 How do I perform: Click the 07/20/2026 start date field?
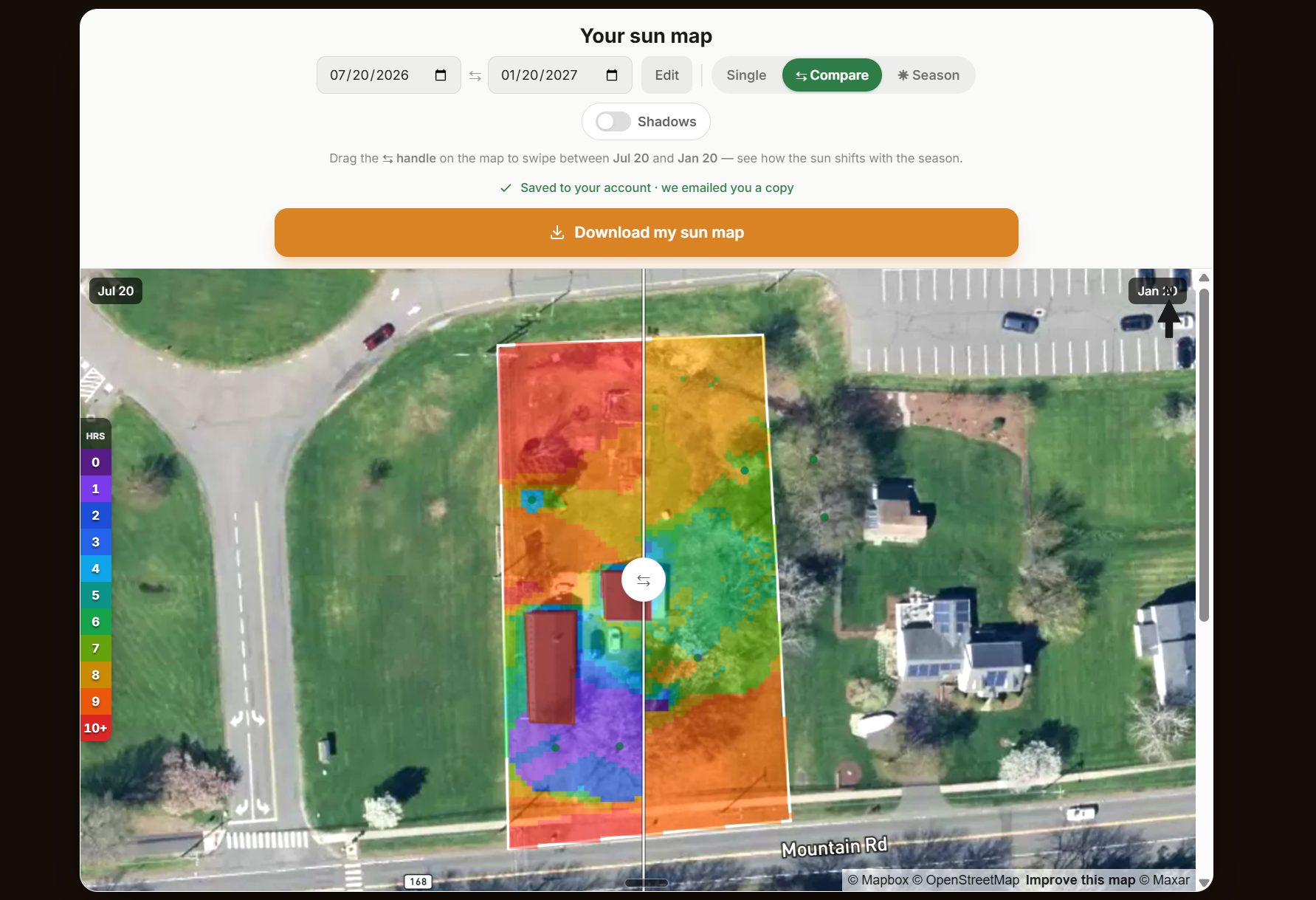point(389,75)
